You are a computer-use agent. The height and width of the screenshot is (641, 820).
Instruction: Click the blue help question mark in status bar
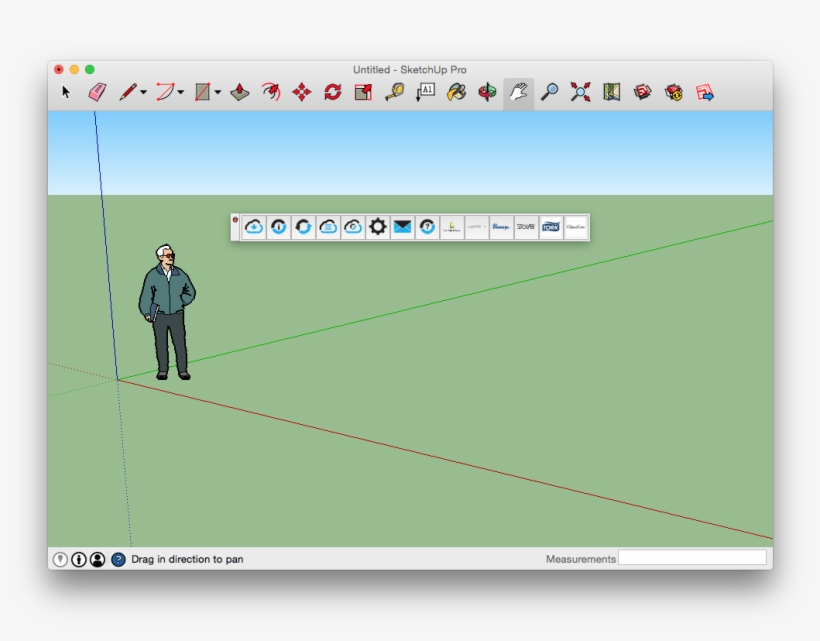(x=117, y=559)
